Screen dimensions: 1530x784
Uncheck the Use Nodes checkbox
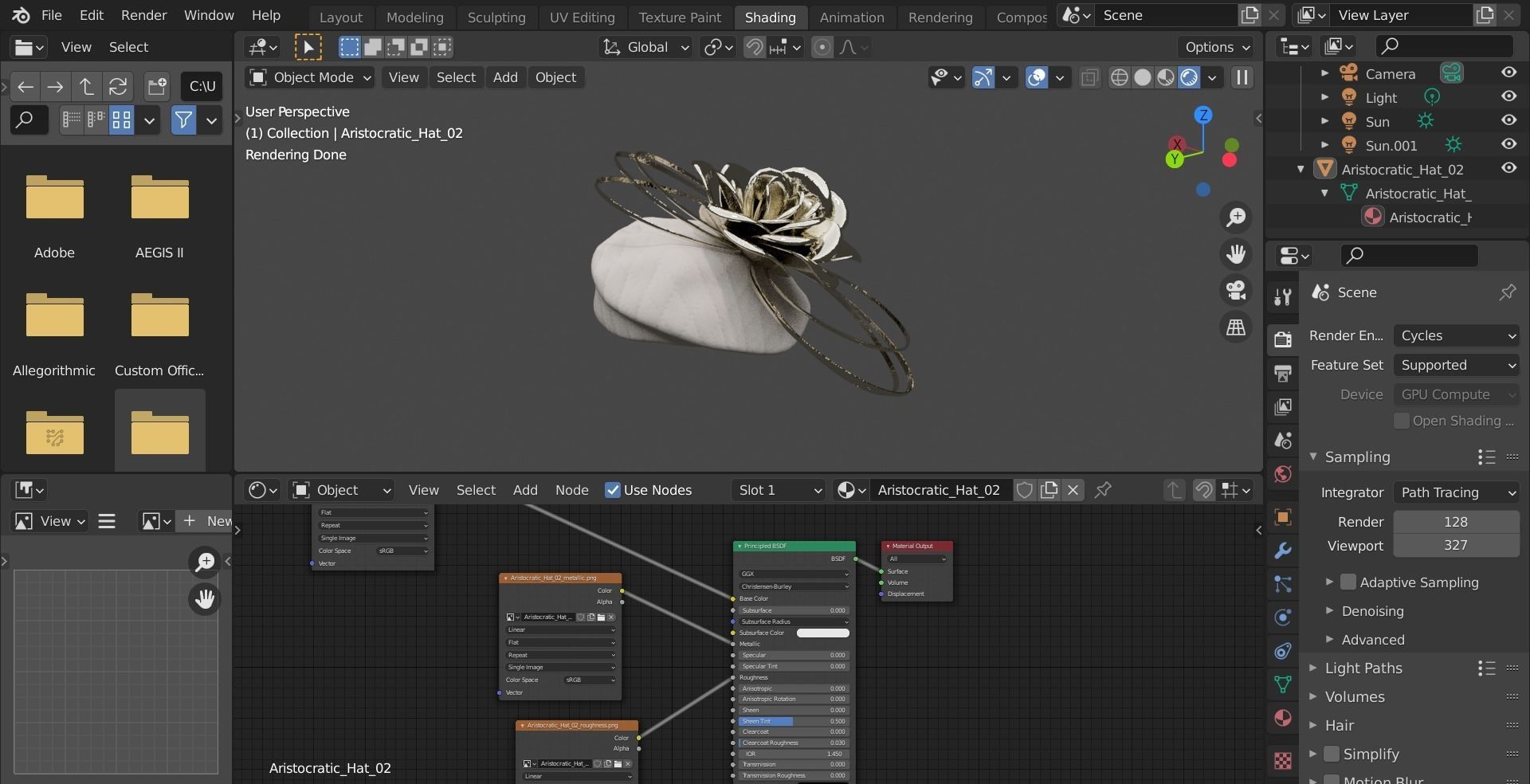click(613, 490)
